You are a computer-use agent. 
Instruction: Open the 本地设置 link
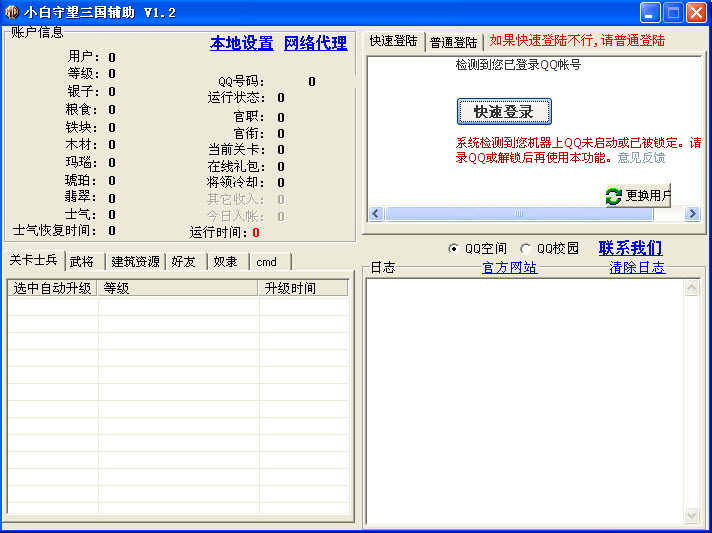tap(242, 43)
